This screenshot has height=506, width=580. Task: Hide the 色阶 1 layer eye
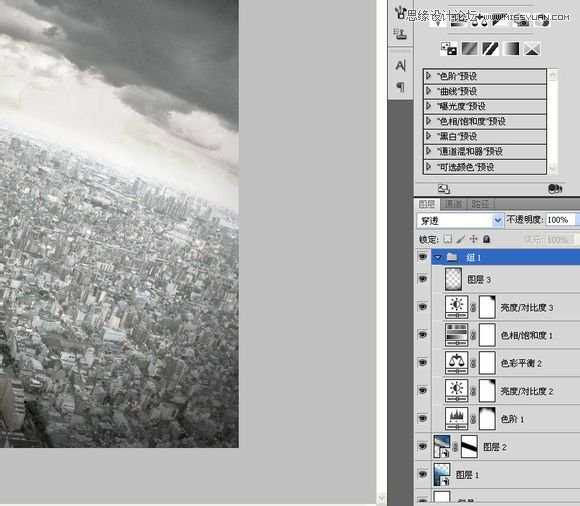point(422,418)
